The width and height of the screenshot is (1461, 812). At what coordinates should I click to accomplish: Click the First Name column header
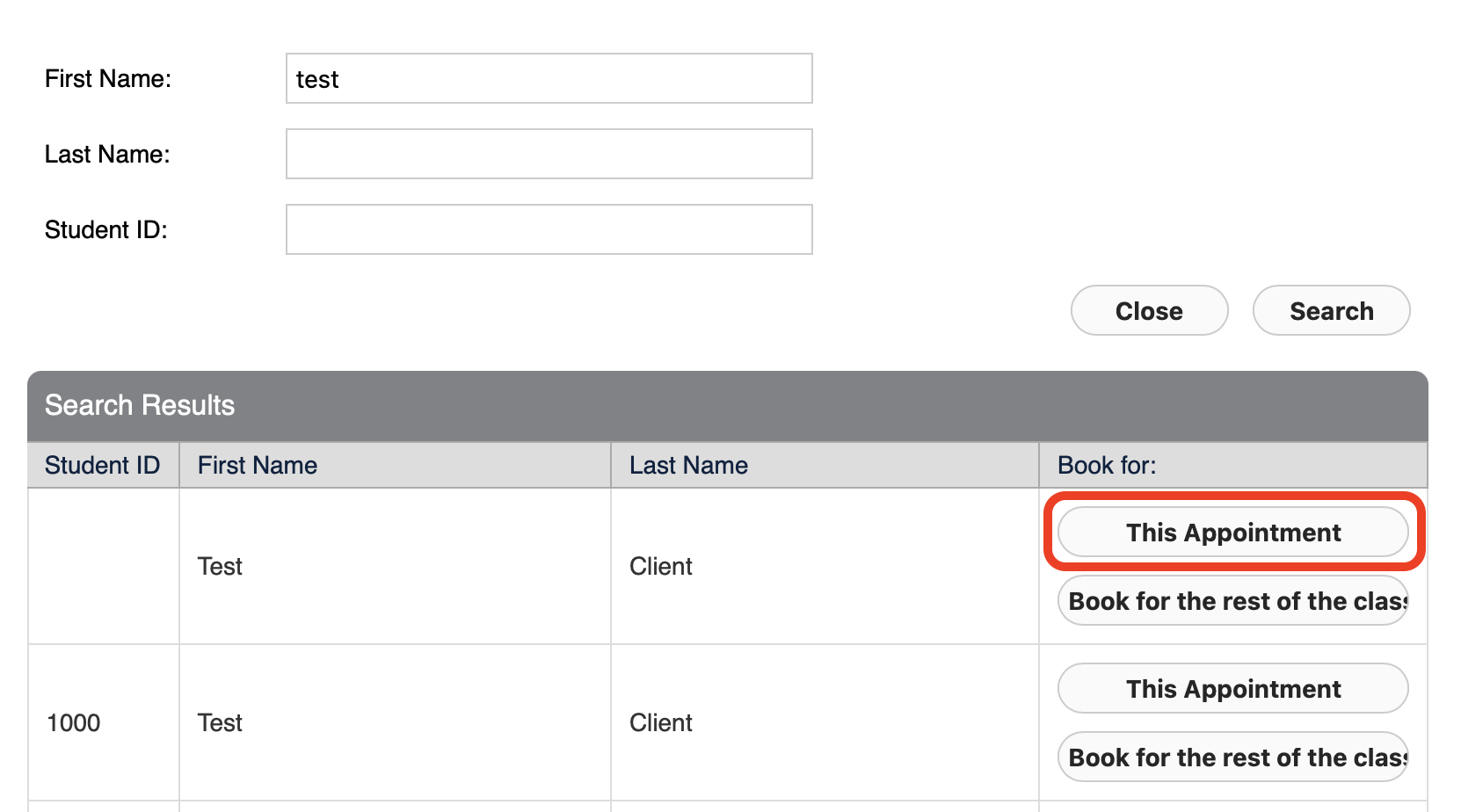(x=258, y=466)
